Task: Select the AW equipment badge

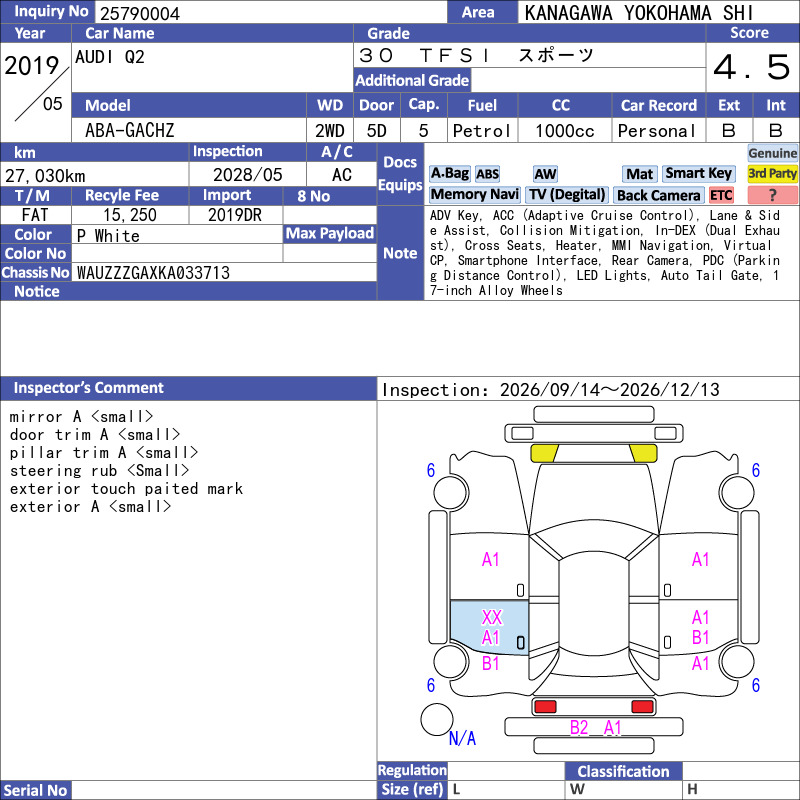Action: 545,174
